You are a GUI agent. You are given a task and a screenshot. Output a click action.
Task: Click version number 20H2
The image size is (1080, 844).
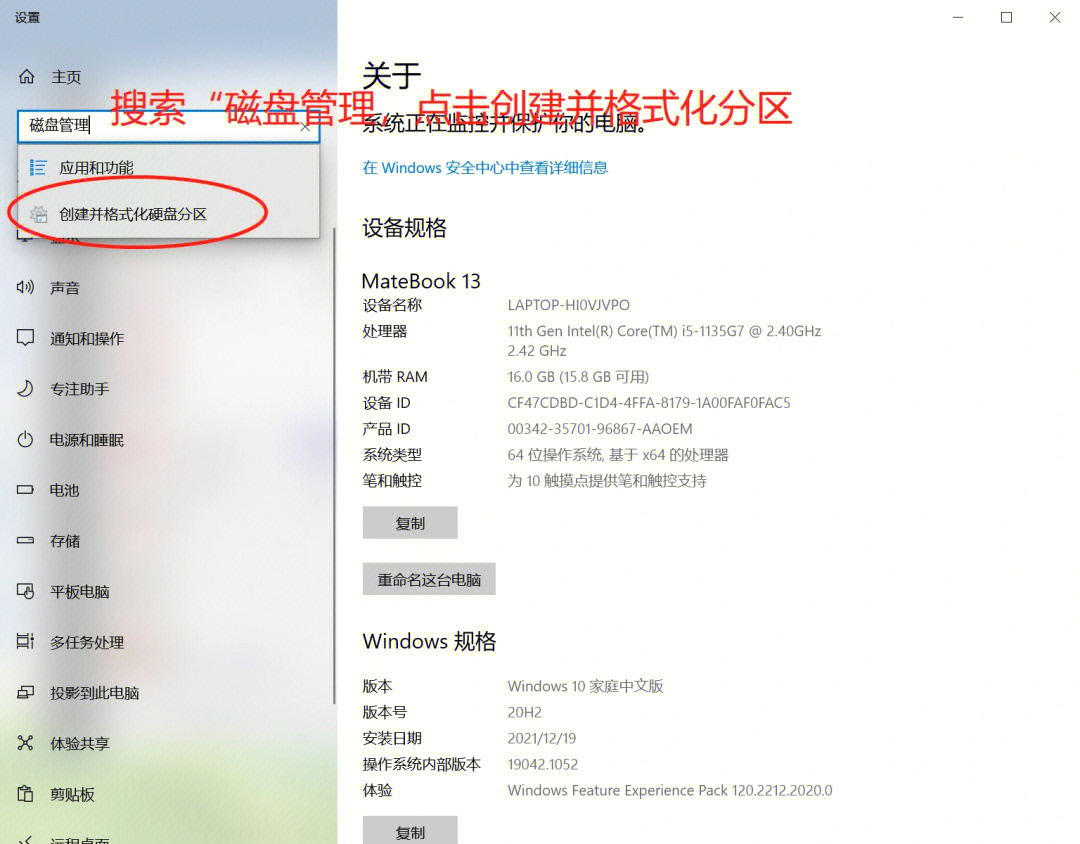pos(524,712)
